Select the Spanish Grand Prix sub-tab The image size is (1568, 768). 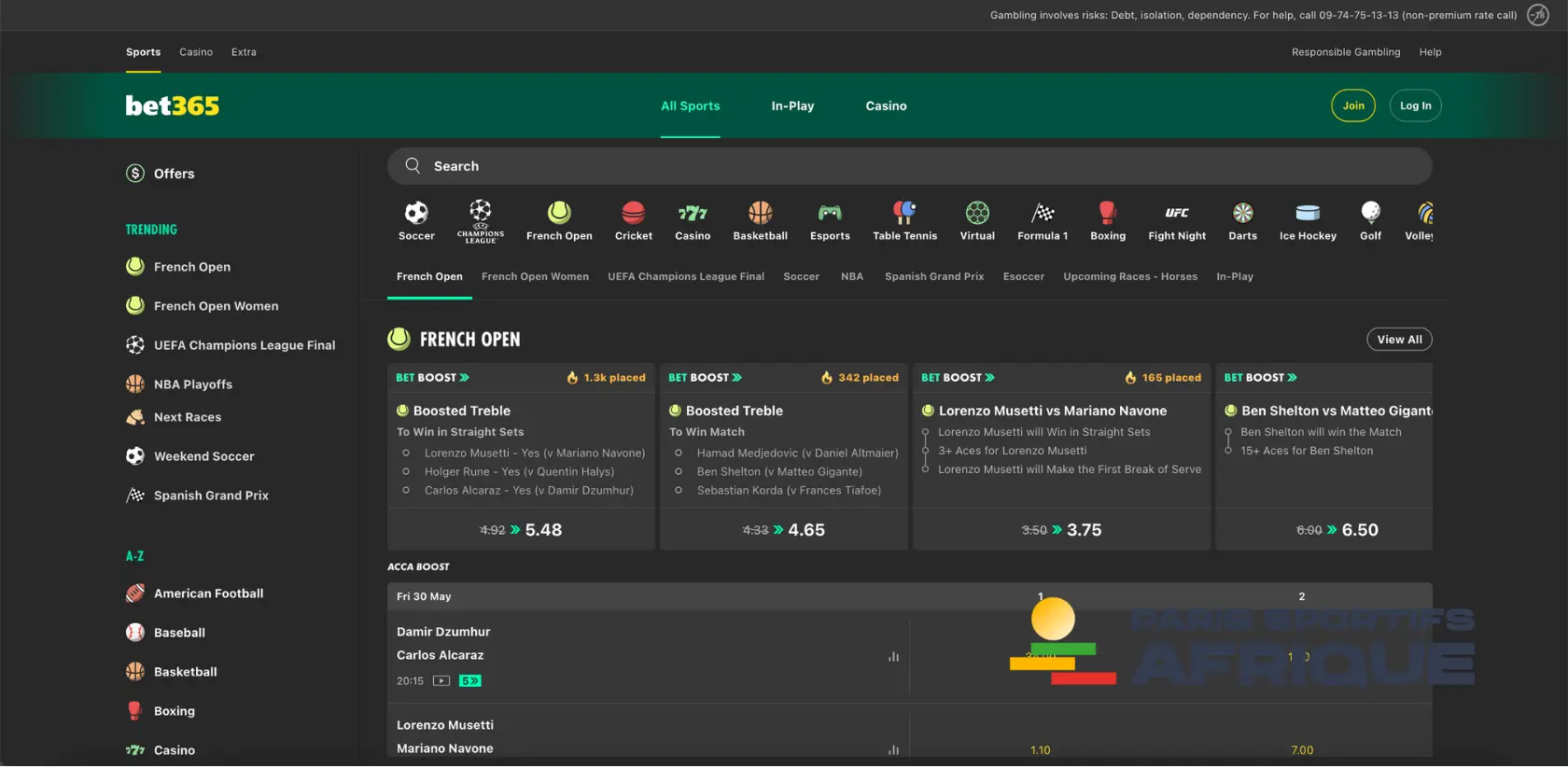934,276
